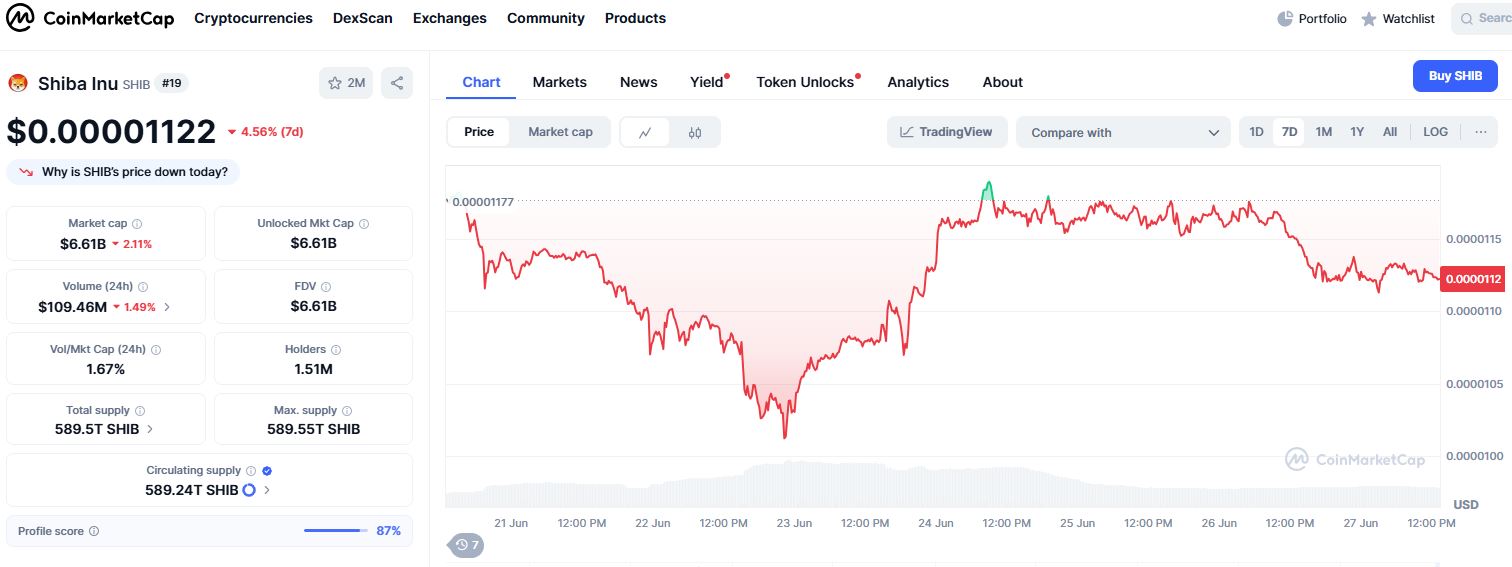Switch to the Analytics tab
The width and height of the screenshot is (1512, 567).
(x=918, y=82)
